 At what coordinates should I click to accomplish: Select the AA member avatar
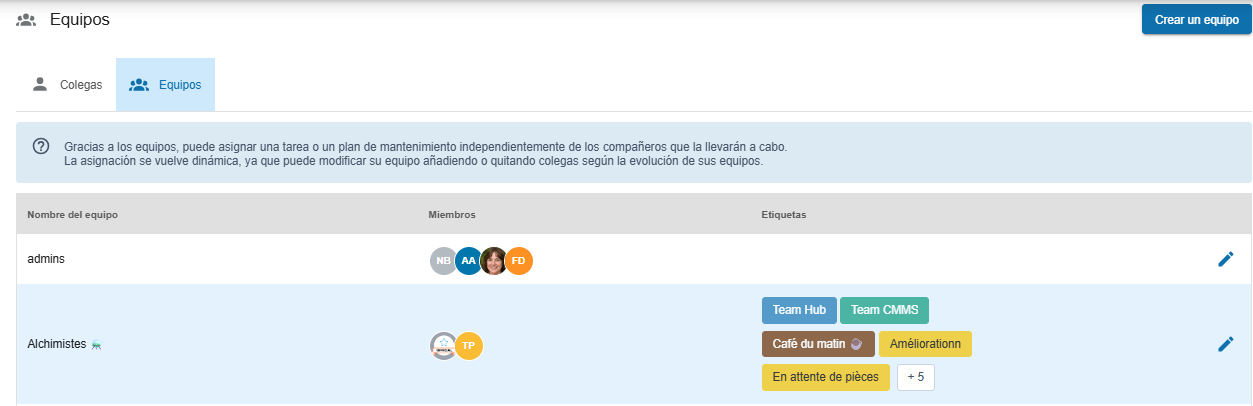468,261
